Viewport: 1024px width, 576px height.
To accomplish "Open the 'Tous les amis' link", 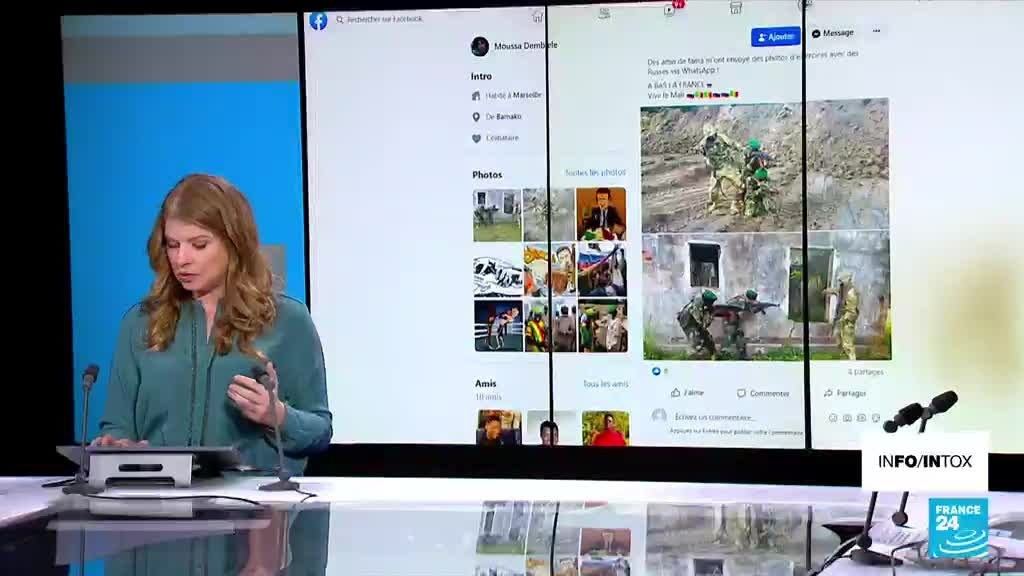I will pos(605,384).
